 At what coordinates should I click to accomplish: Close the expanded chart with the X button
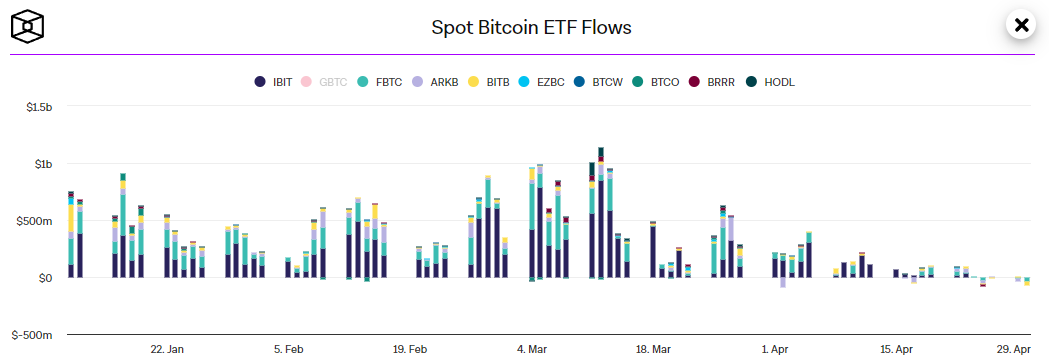click(x=1021, y=25)
